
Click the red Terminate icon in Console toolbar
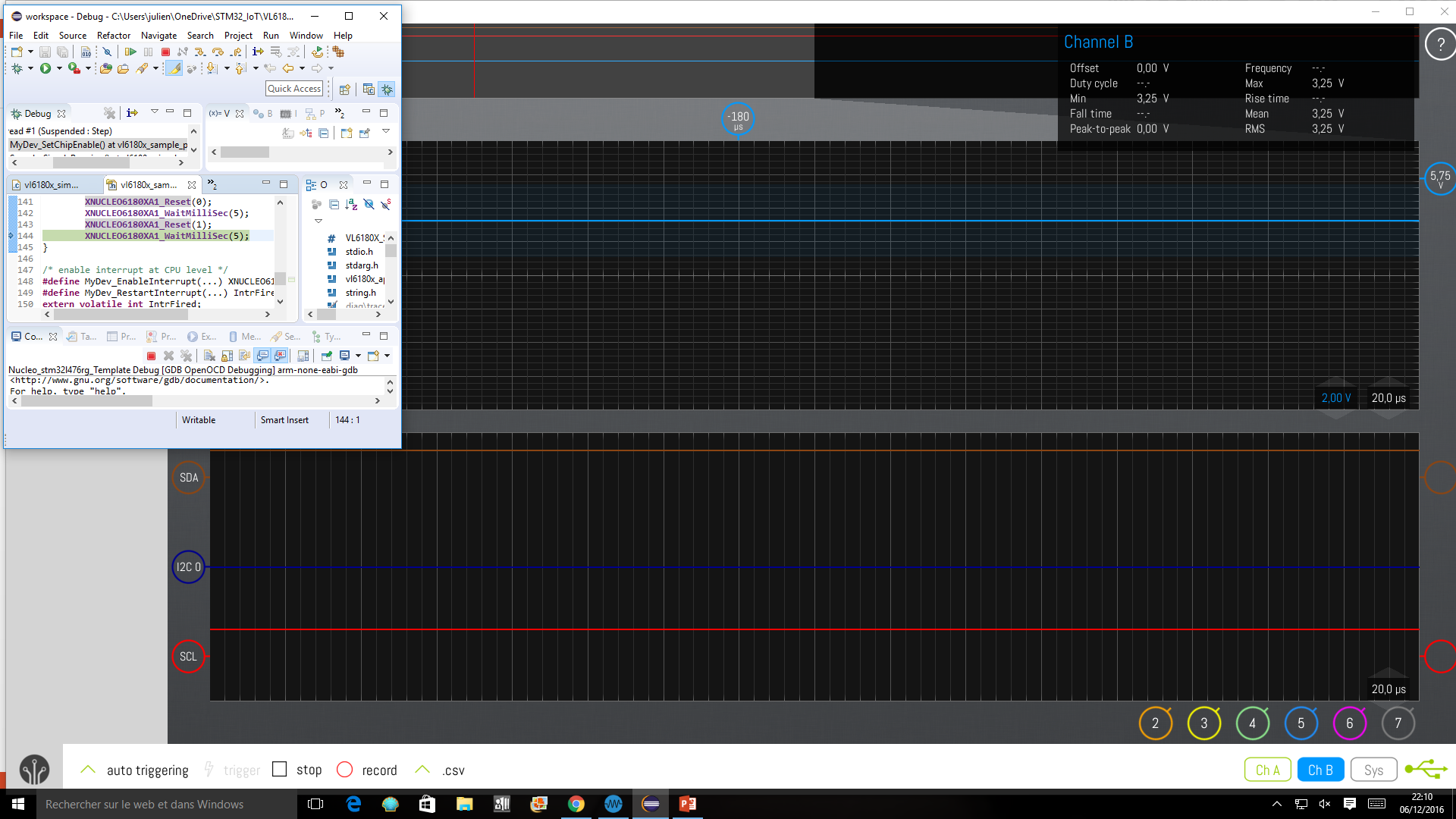click(x=151, y=356)
